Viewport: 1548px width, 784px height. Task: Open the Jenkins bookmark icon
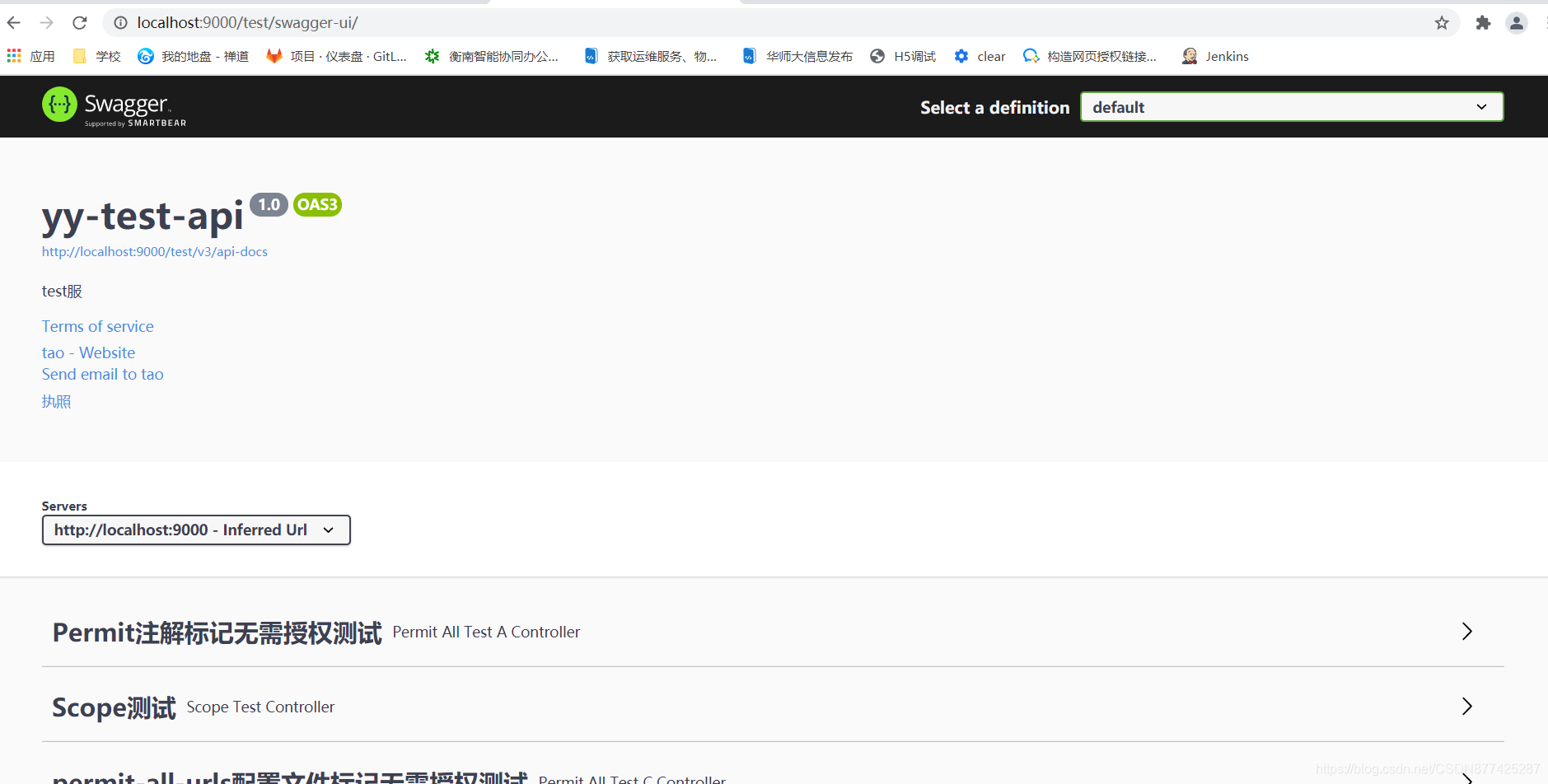coord(1191,56)
